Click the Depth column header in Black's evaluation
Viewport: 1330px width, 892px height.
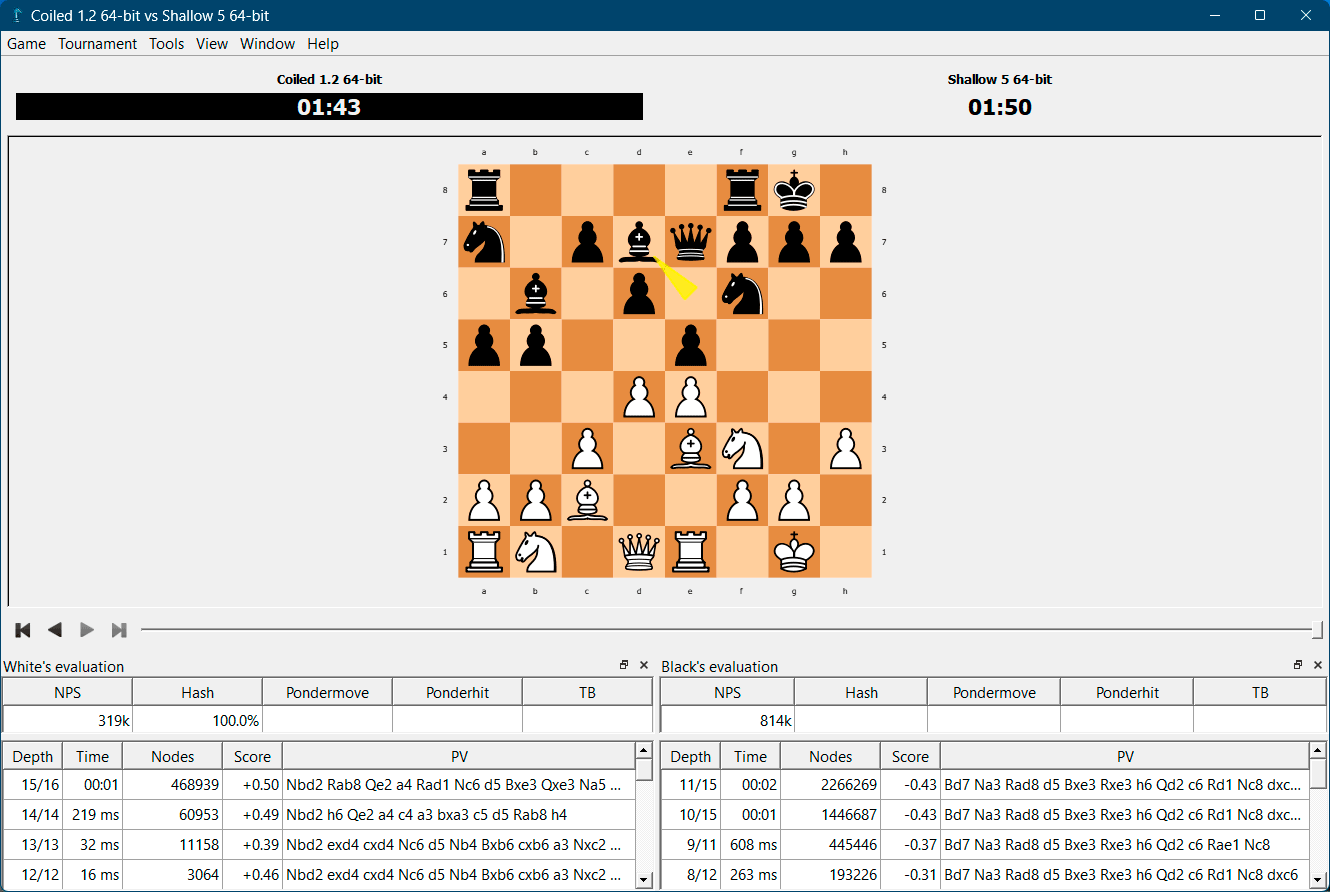coord(691,757)
